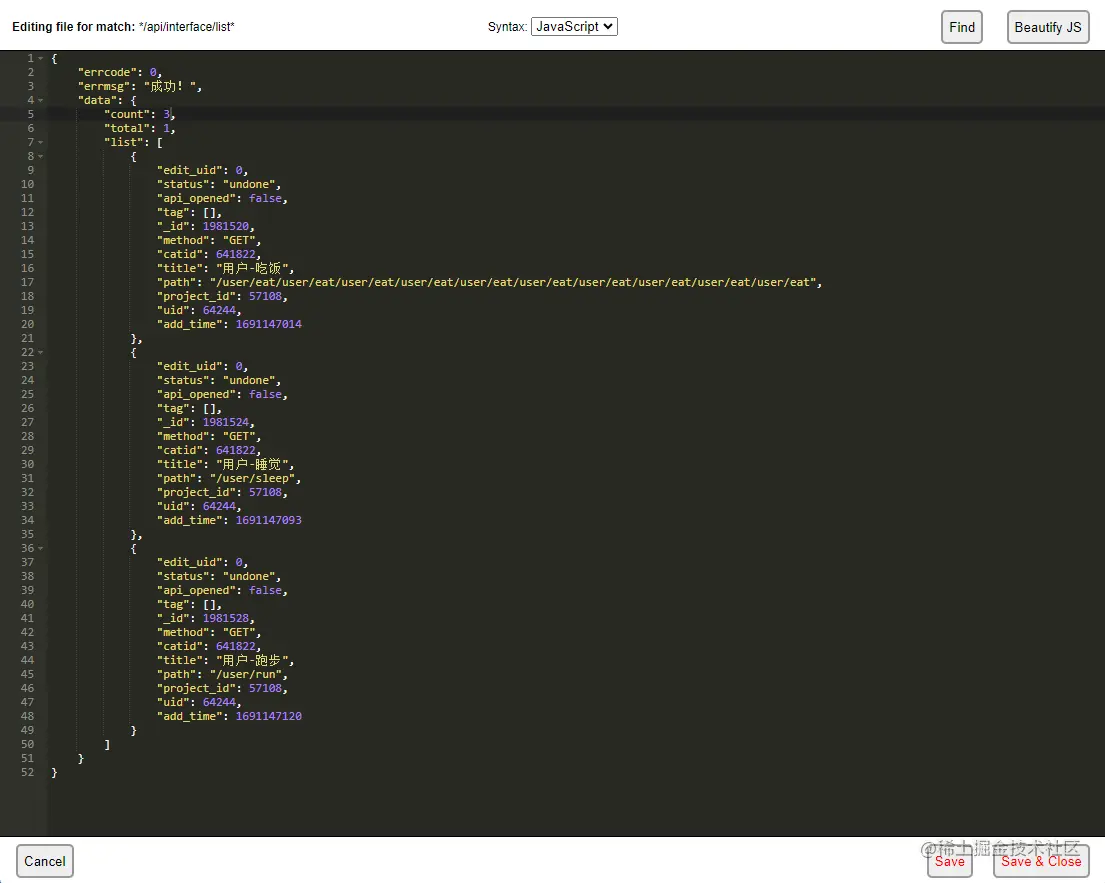Click the Cancel button
Screen dimensions: 1105x883
tap(44, 861)
